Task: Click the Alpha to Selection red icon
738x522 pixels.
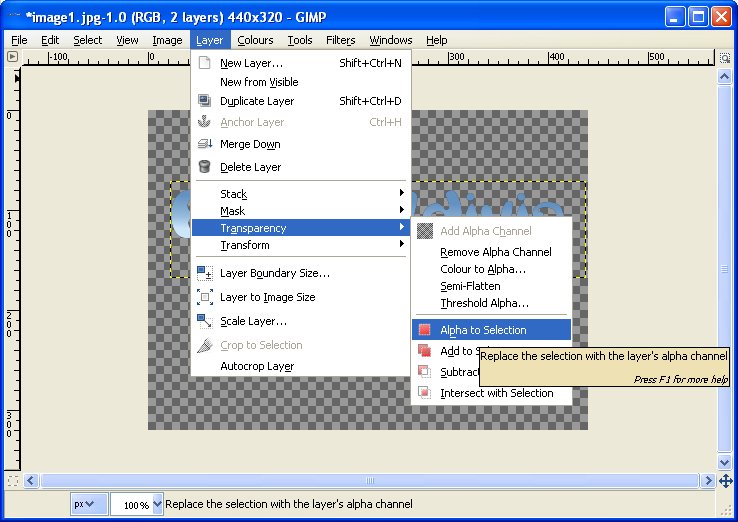Action: 425,329
